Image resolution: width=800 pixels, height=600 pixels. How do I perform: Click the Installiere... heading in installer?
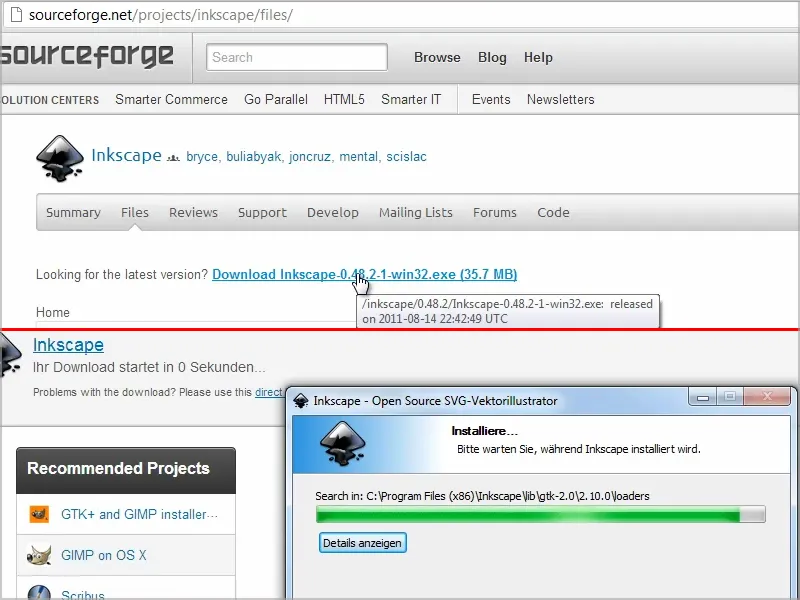[484, 431]
